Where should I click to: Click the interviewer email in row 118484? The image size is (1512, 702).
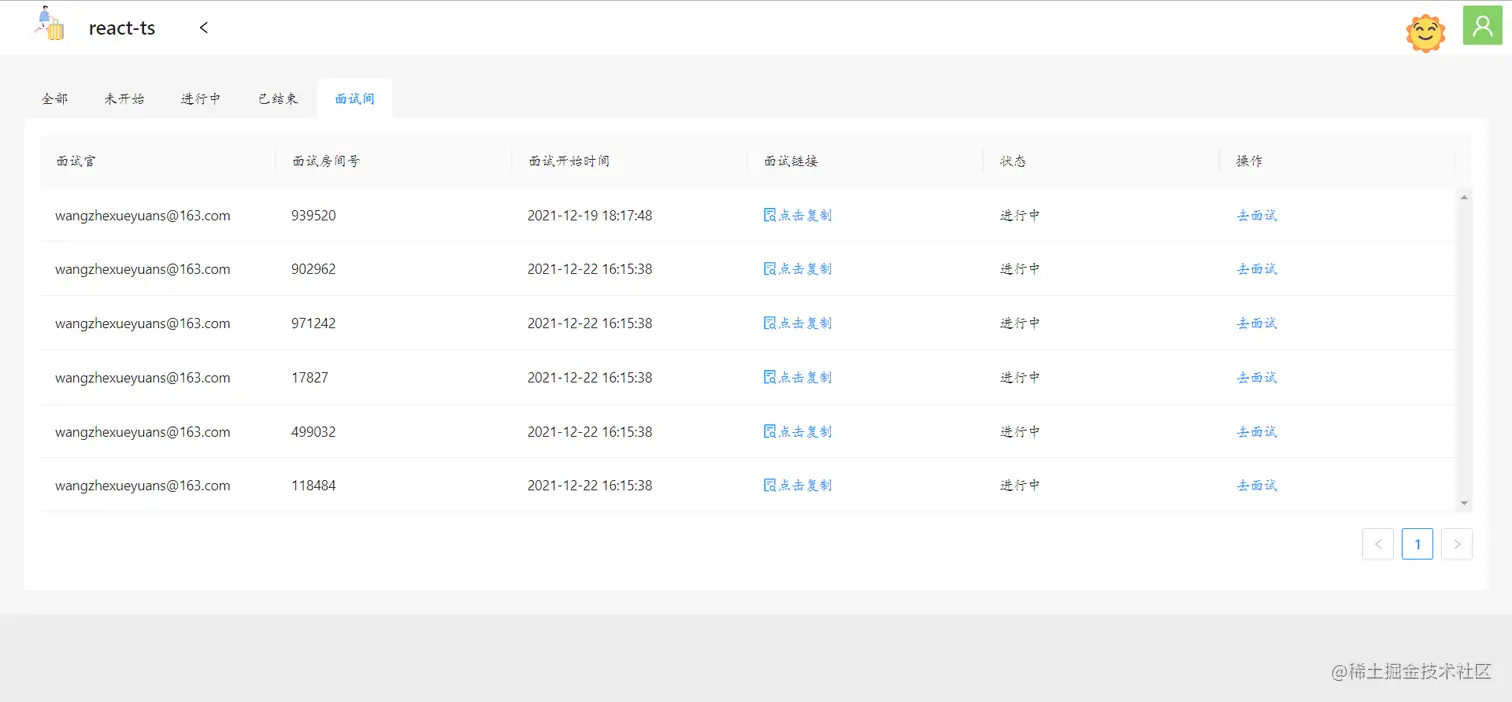tap(143, 485)
